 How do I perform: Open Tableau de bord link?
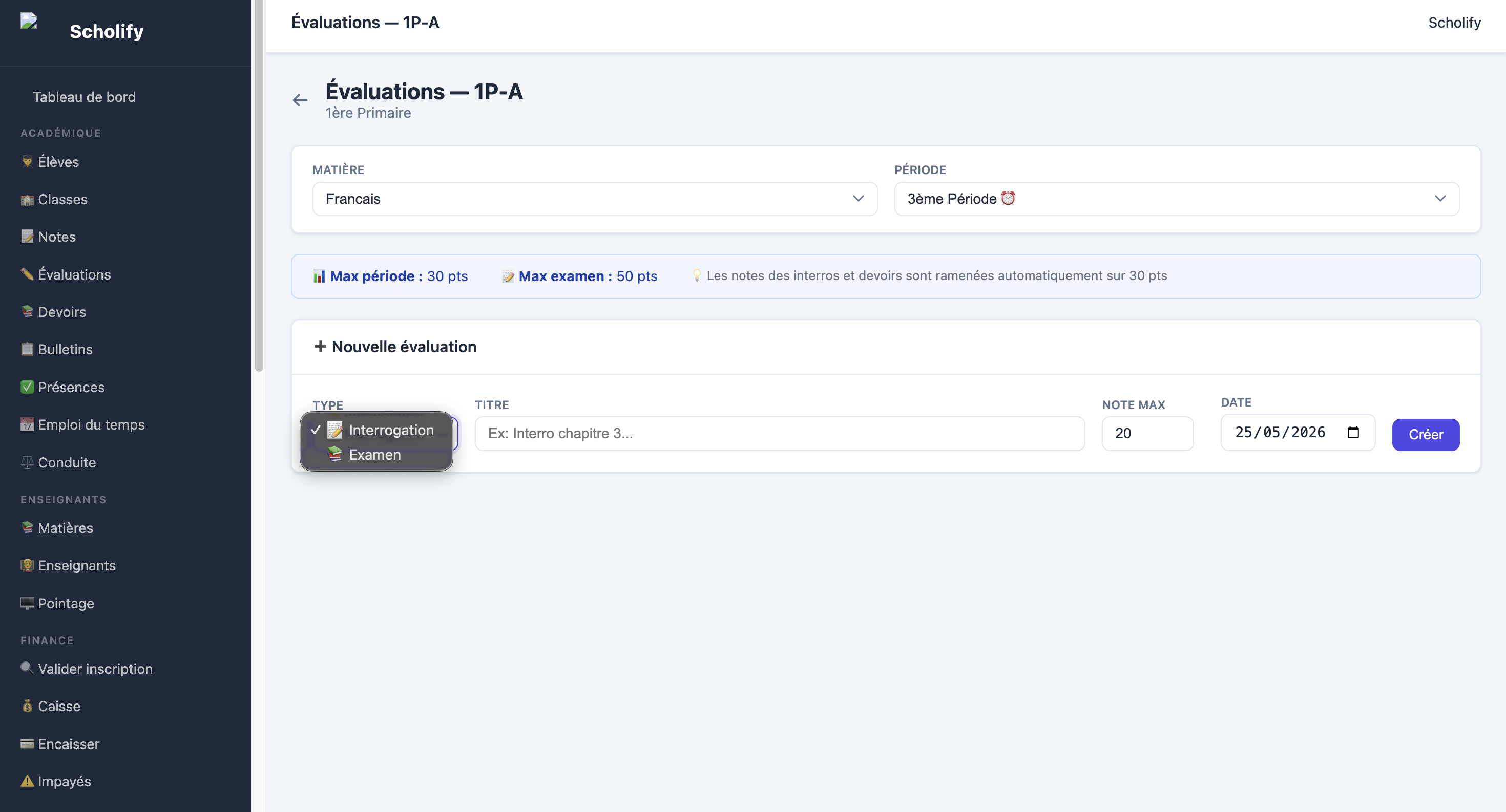pyautogui.click(x=84, y=97)
